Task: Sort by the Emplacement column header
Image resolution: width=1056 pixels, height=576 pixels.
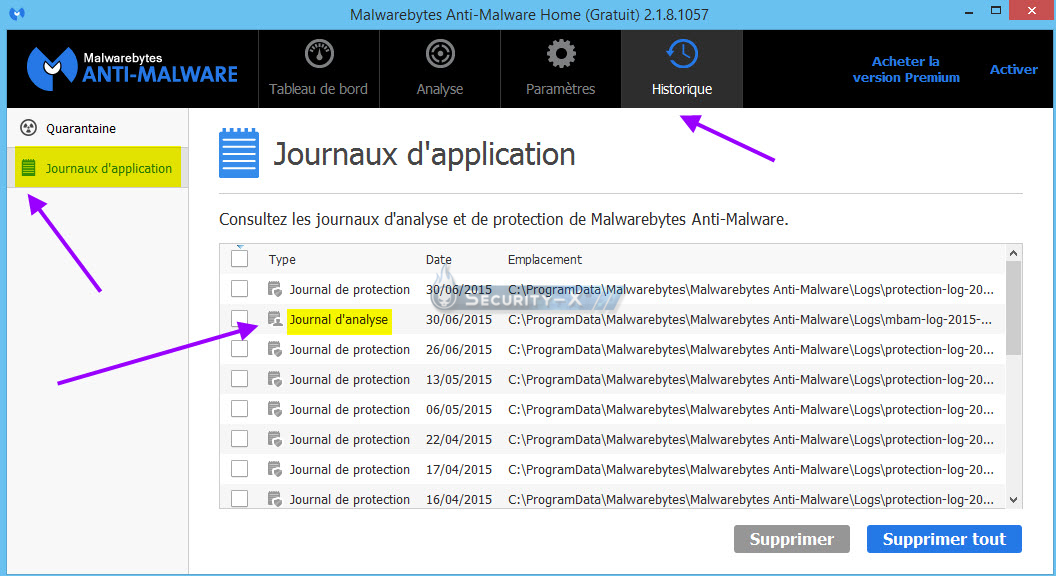Action: pos(544,259)
